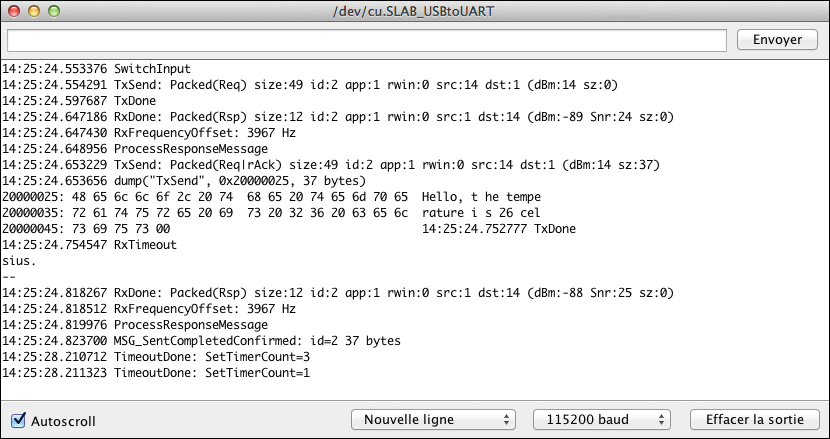830x439 pixels.
Task: Click the MSG_SentCompletedConfirmed log line
Action: coord(200,341)
